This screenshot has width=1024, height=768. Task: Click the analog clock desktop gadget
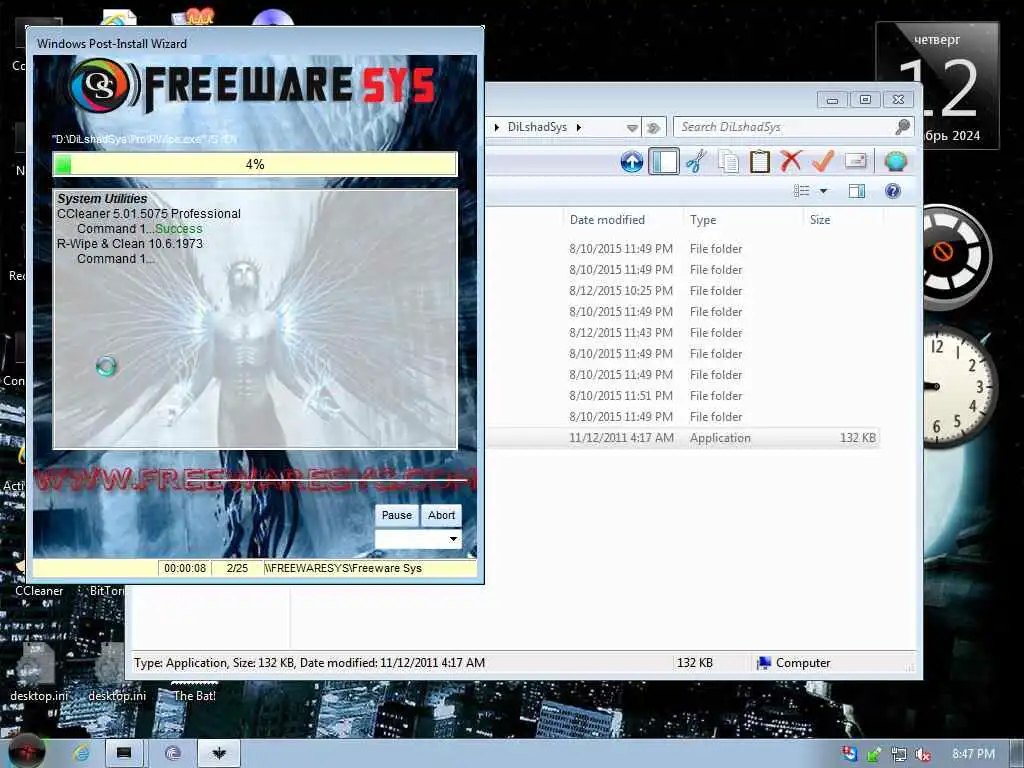(959, 388)
